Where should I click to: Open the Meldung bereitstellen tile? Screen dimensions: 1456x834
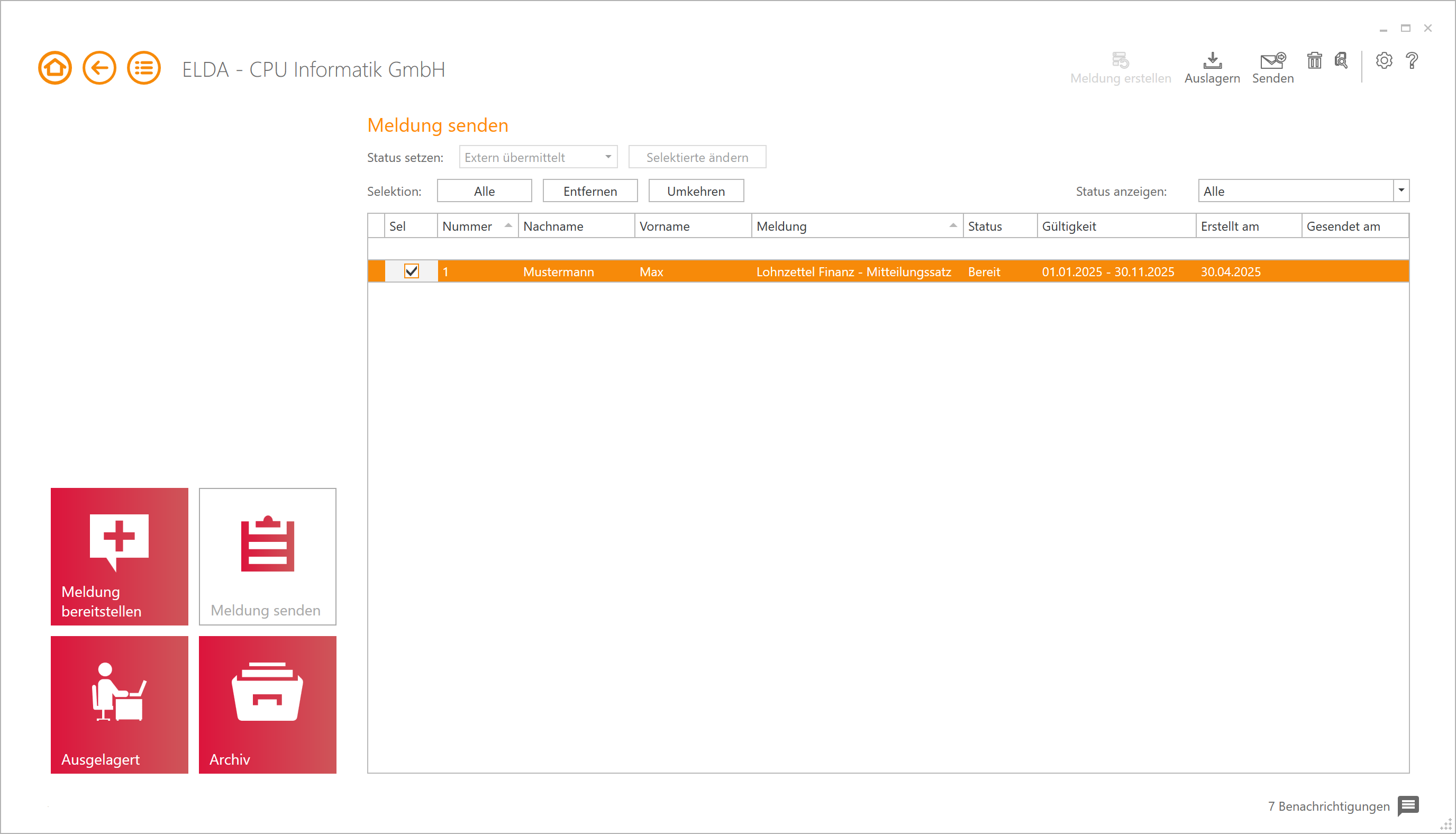pyautogui.click(x=119, y=556)
